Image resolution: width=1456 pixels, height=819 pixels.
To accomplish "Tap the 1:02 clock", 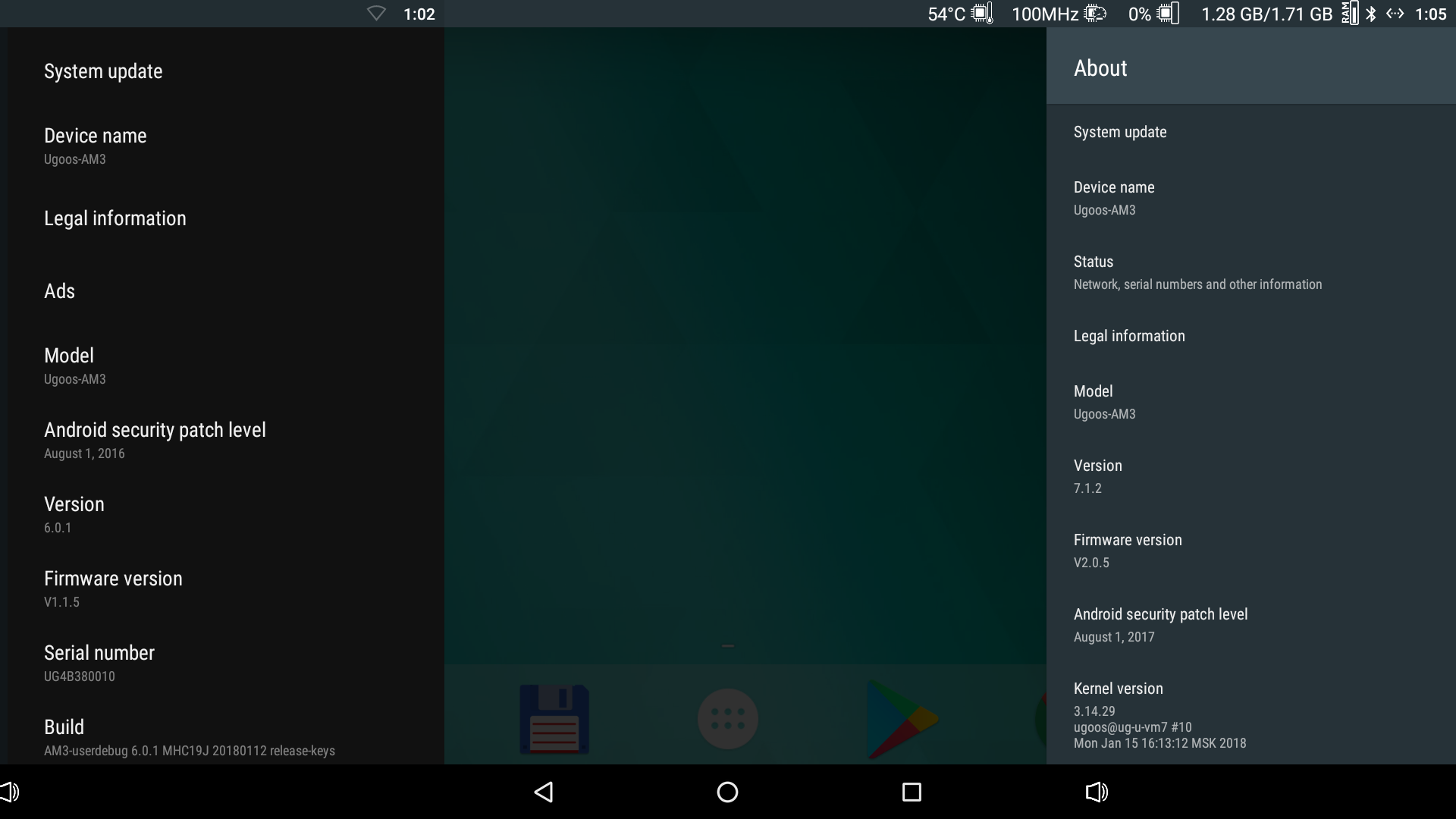I will 419,14.
